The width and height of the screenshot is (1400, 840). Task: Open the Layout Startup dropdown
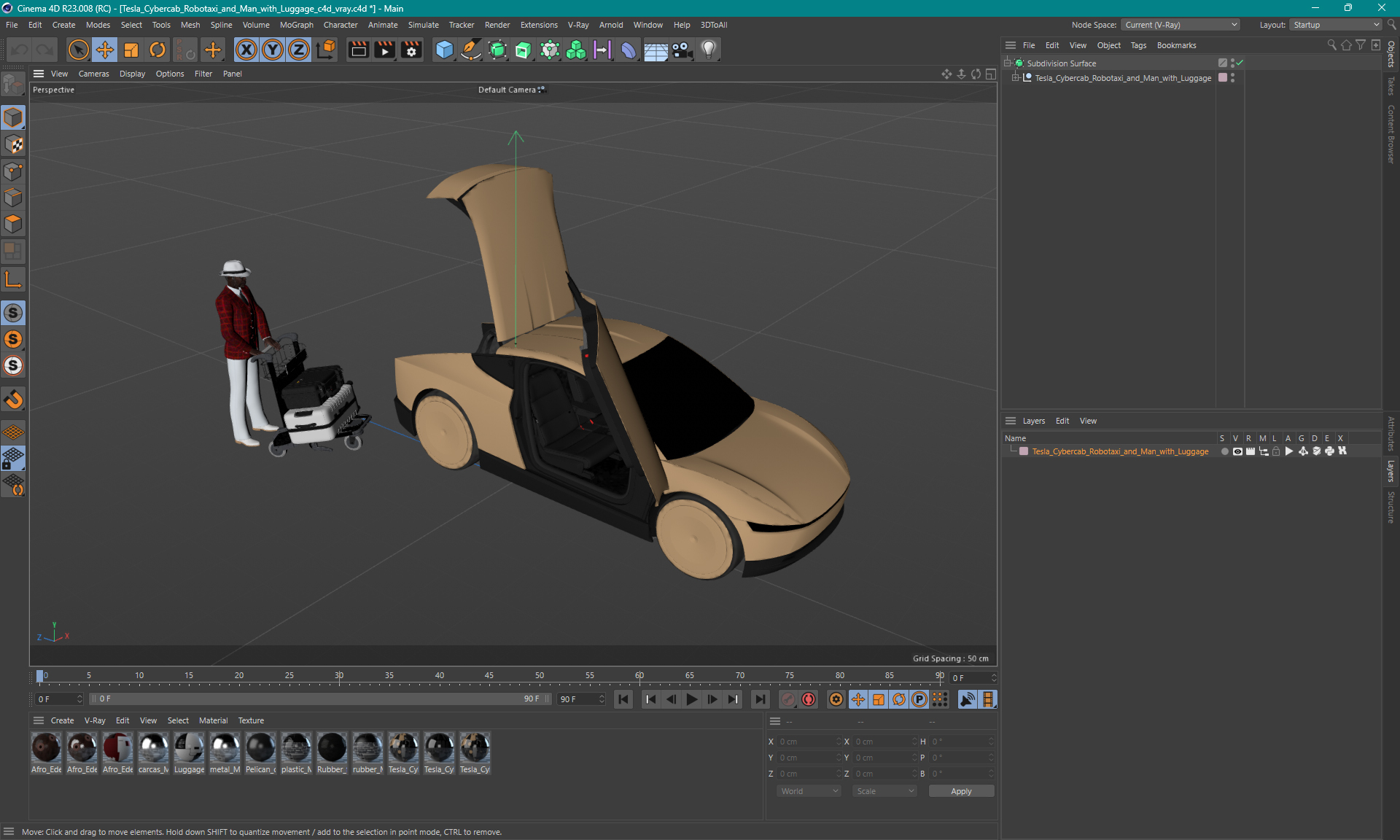1336,25
